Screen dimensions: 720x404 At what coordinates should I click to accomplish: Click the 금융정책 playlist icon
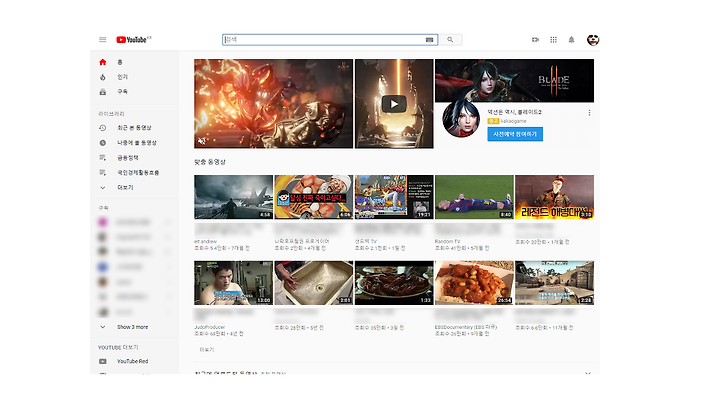[103, 158]
